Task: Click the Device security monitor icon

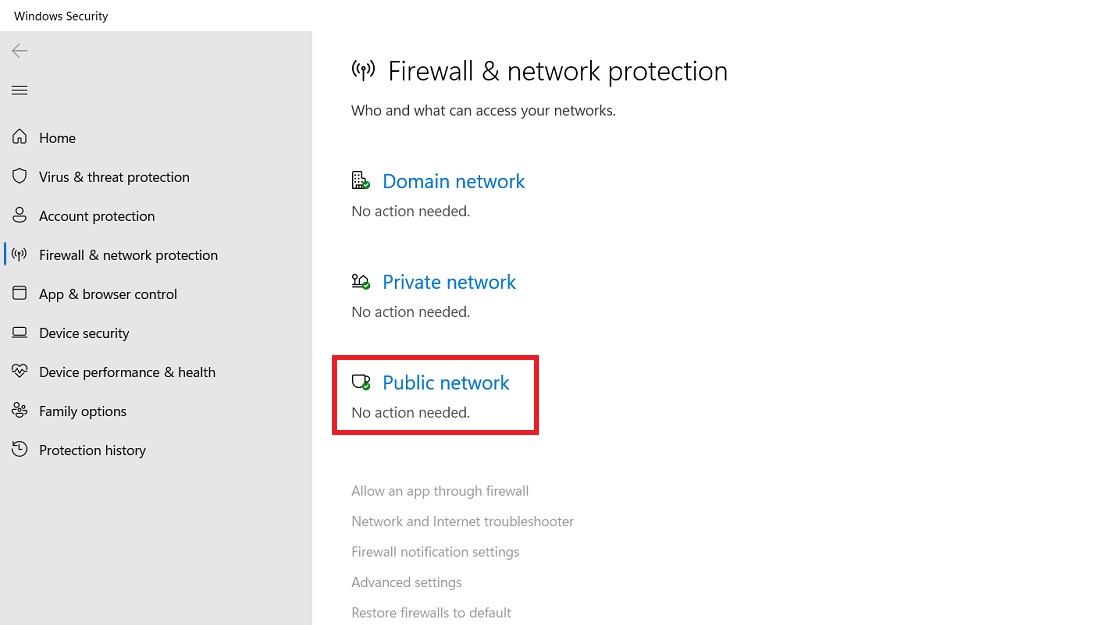Action: 19,332
